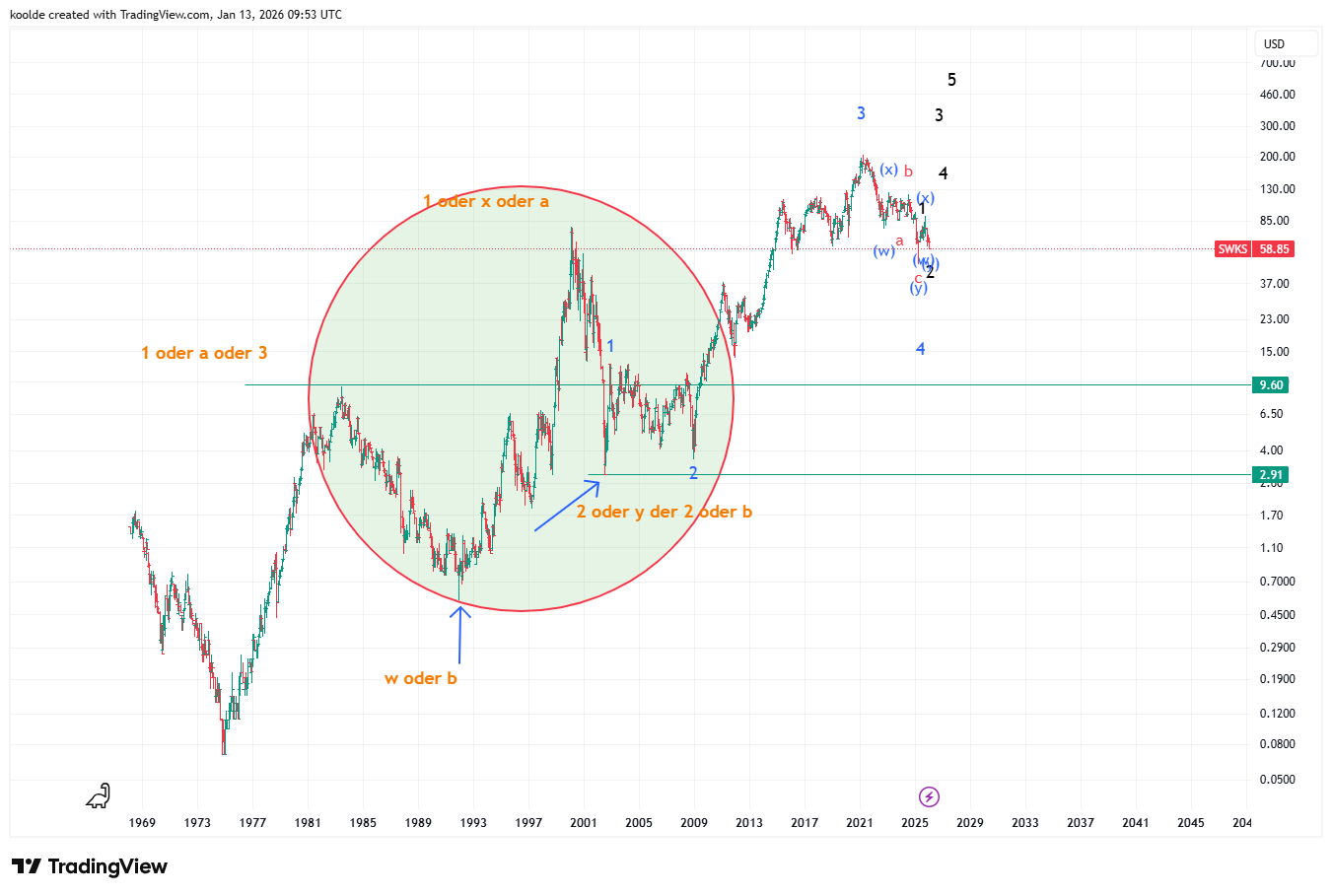1332x896 pixels.
Task: Click the dinosaur icon at chart bottom-left
Action: tap(99, 795)
